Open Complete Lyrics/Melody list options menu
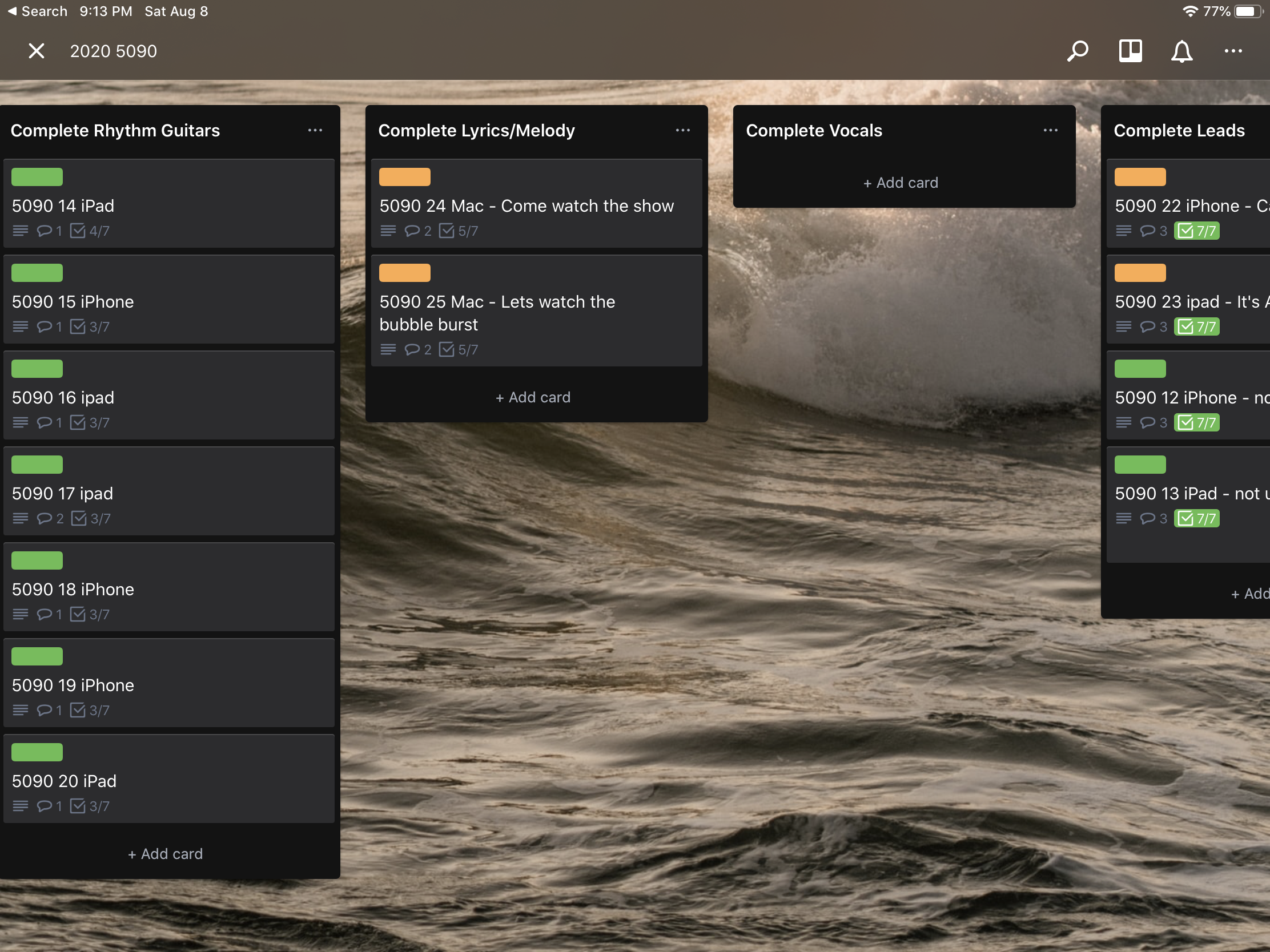 coord(682,130)
